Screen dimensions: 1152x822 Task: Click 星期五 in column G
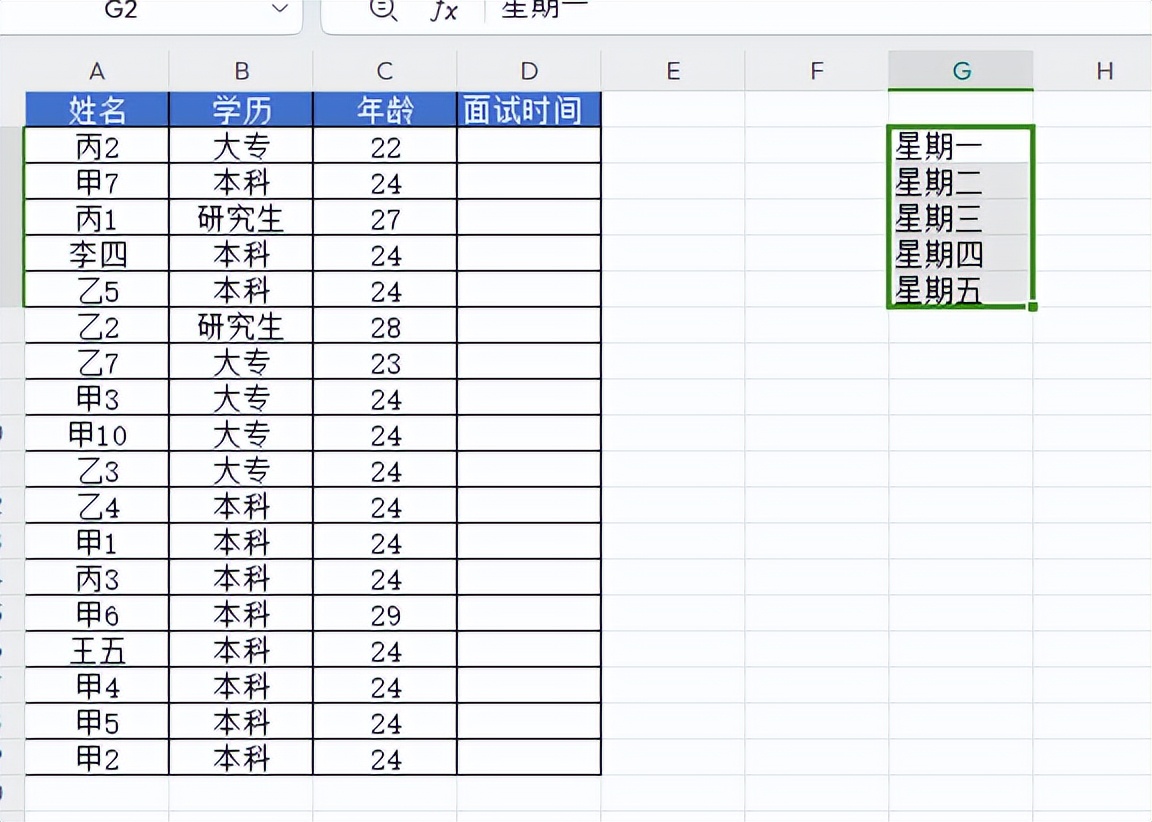(961, 289)
